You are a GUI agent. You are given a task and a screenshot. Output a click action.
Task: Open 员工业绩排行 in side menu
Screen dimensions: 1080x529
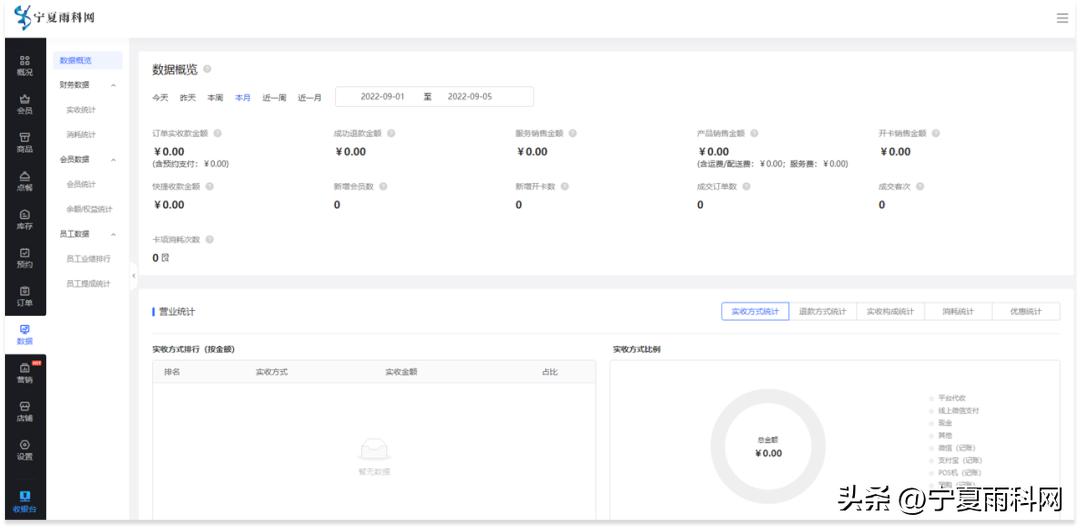point(88,259)
